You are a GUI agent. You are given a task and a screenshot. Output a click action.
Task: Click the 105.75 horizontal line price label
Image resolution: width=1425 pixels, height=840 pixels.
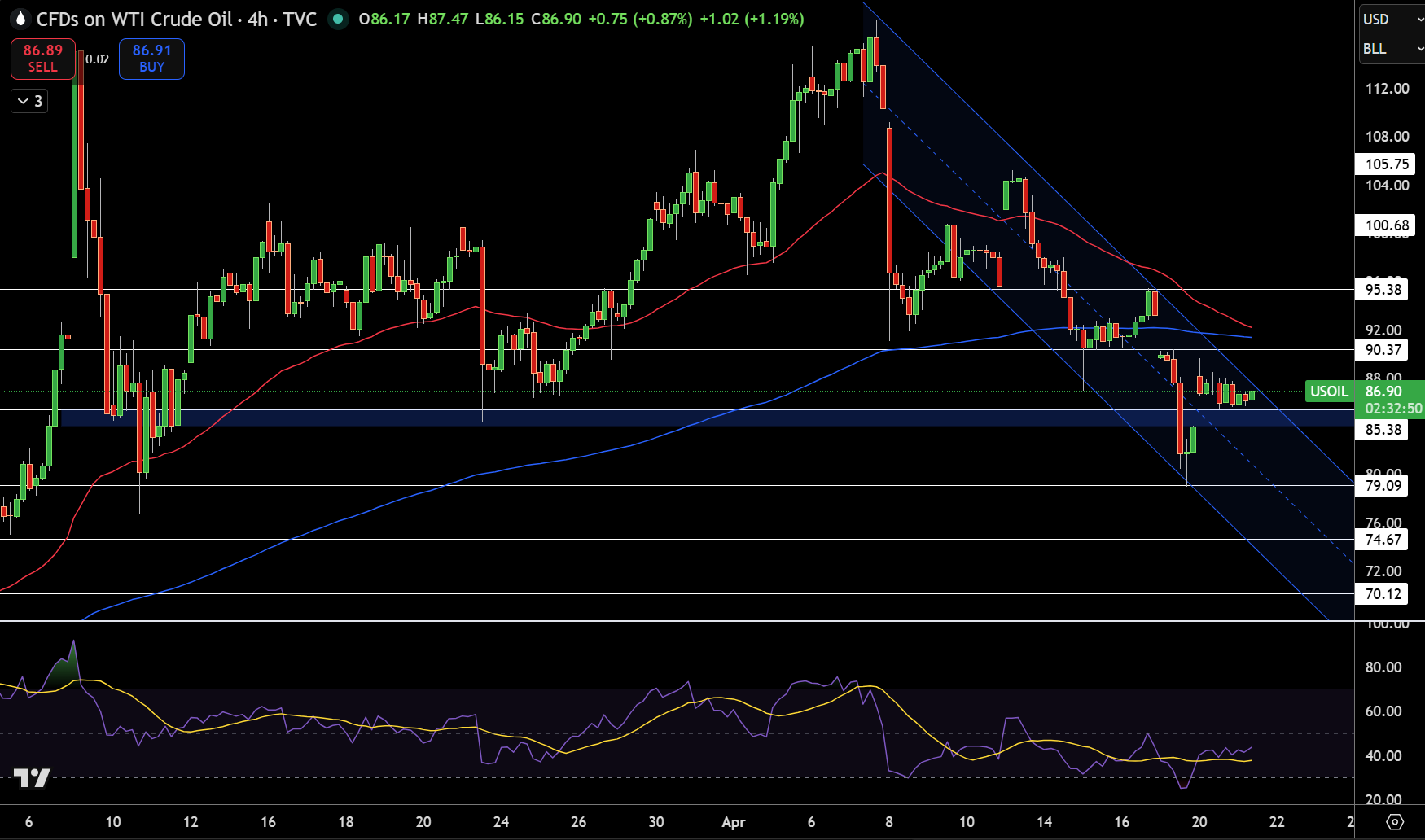1386,164
